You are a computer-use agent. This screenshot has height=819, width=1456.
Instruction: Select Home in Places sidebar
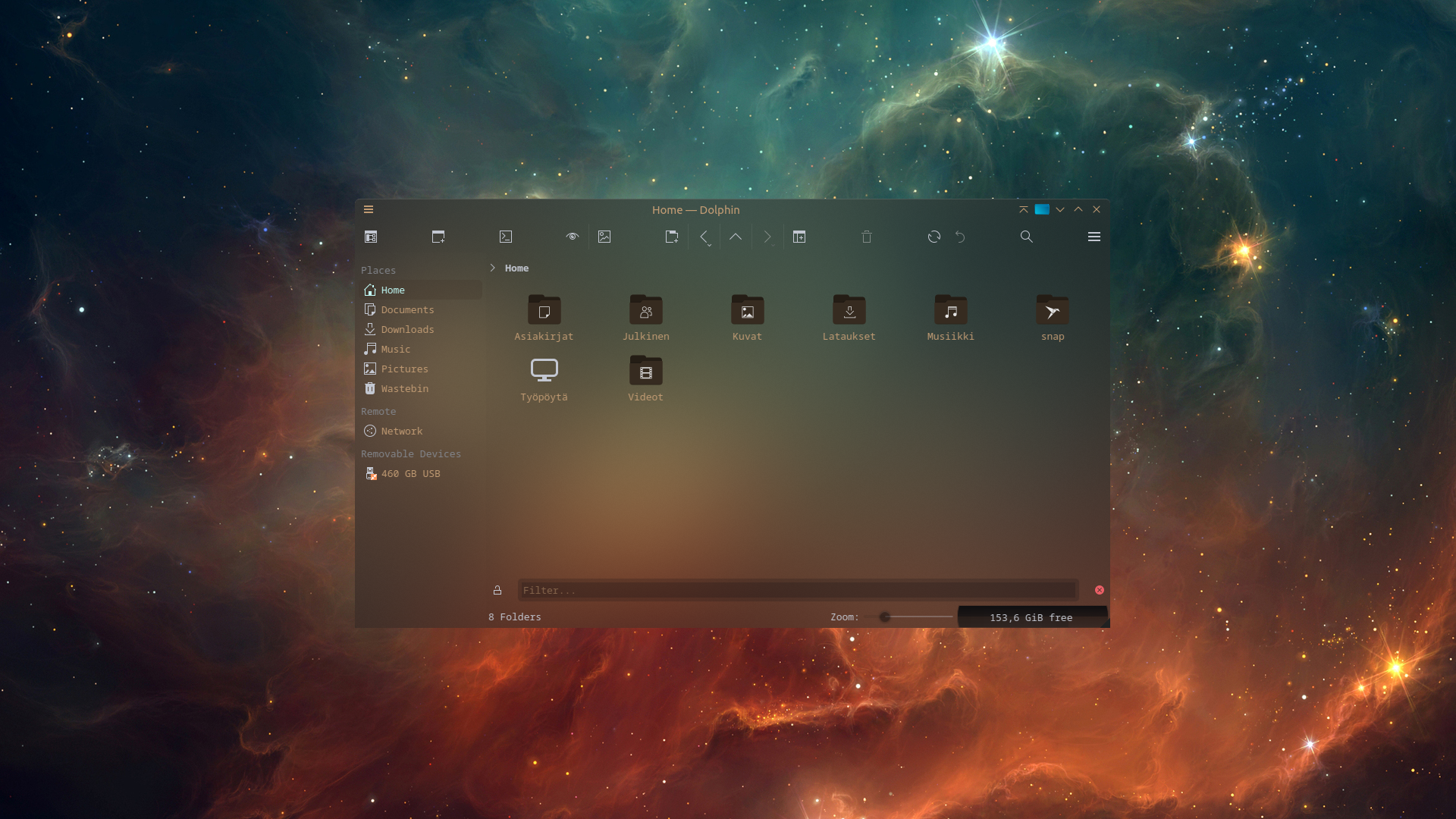420,290
